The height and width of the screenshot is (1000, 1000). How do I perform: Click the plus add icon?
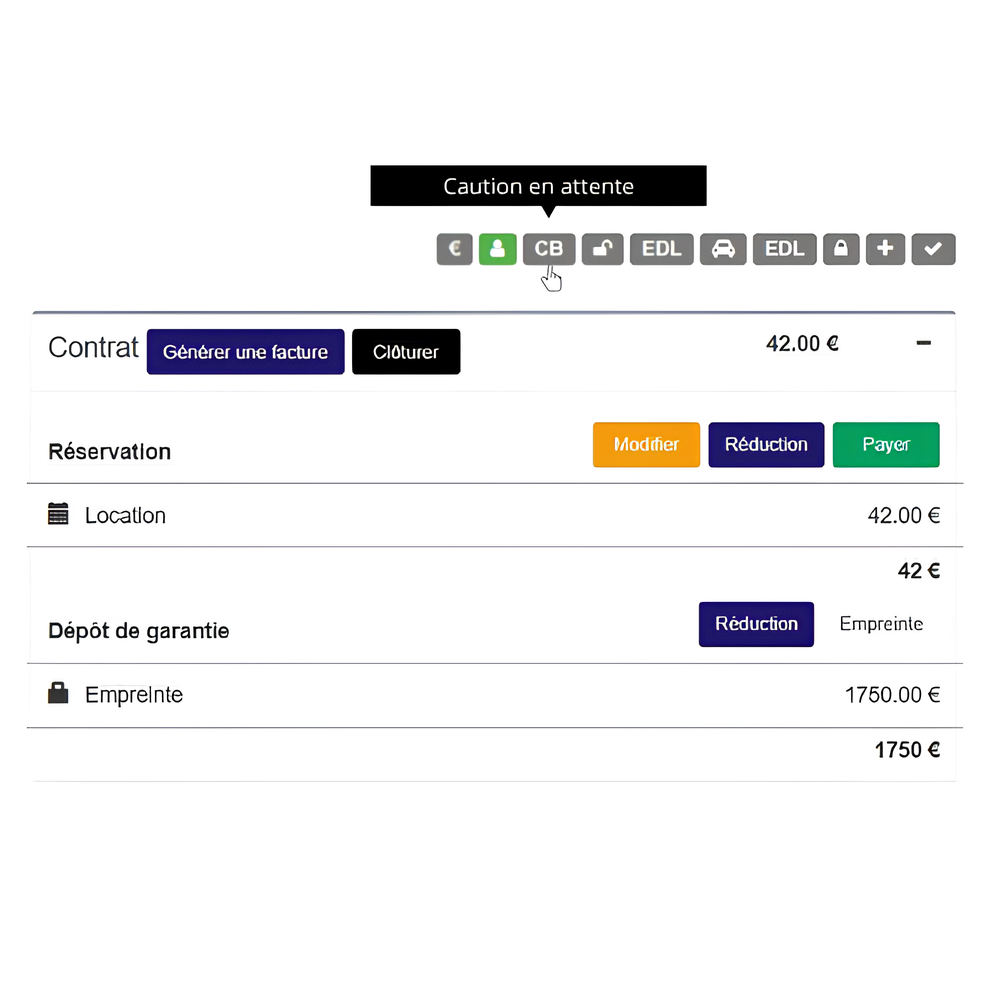tap(885, 249)
